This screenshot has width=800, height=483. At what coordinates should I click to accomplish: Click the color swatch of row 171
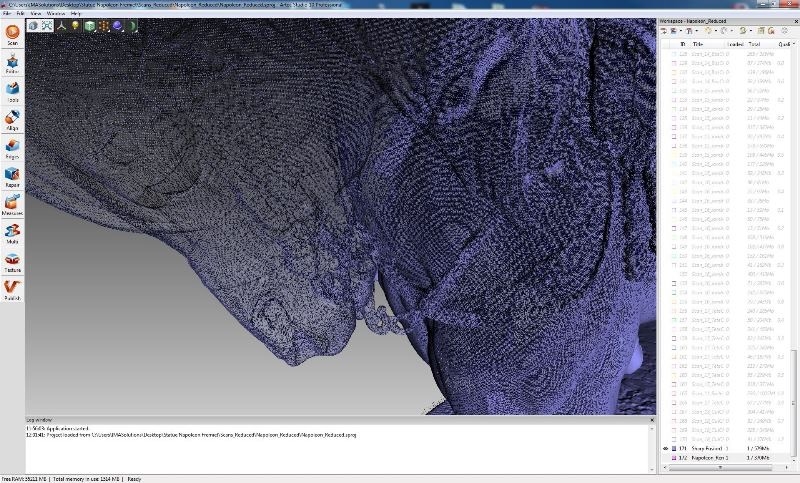pyautogui.click(x=674, y=449)
